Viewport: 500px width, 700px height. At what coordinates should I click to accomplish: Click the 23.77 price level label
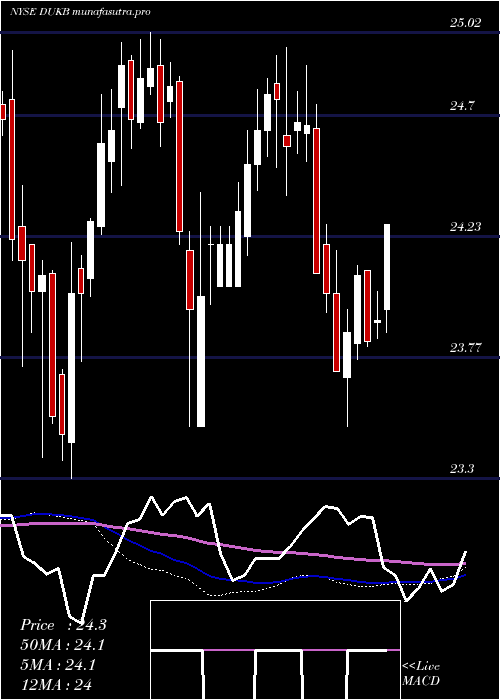tap(466, 347)
